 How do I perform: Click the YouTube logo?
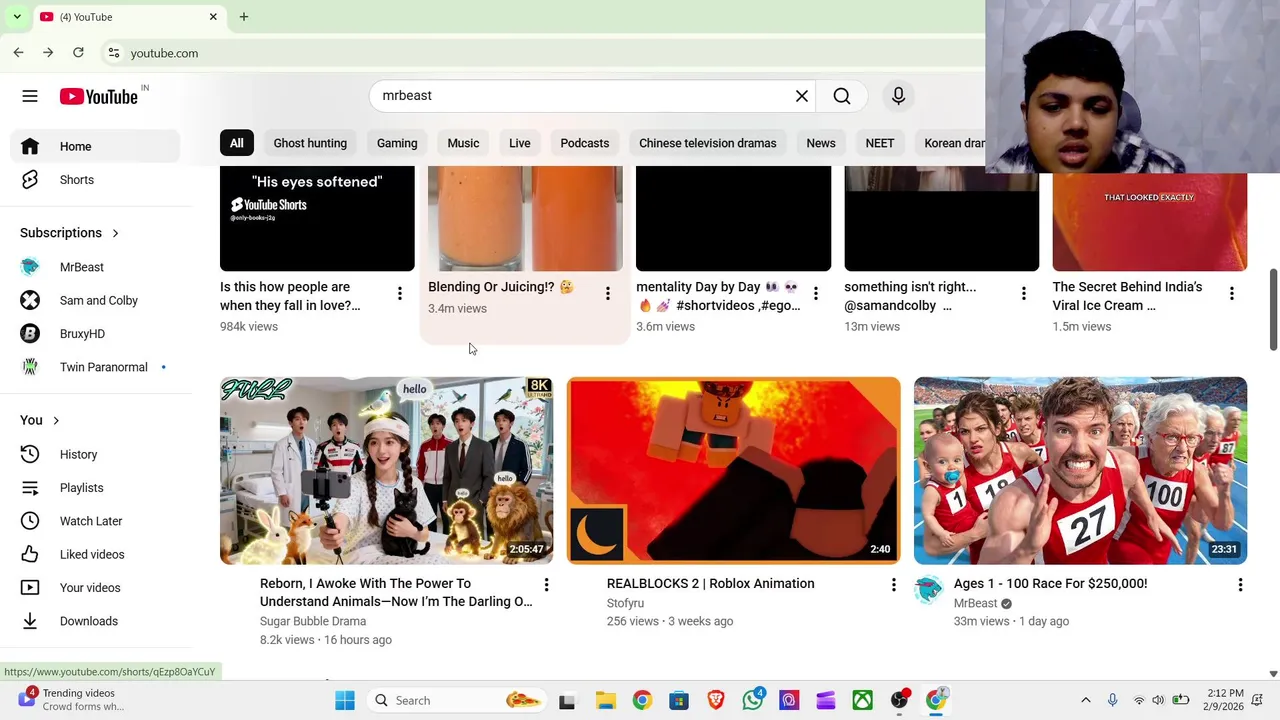click(98, 96)
